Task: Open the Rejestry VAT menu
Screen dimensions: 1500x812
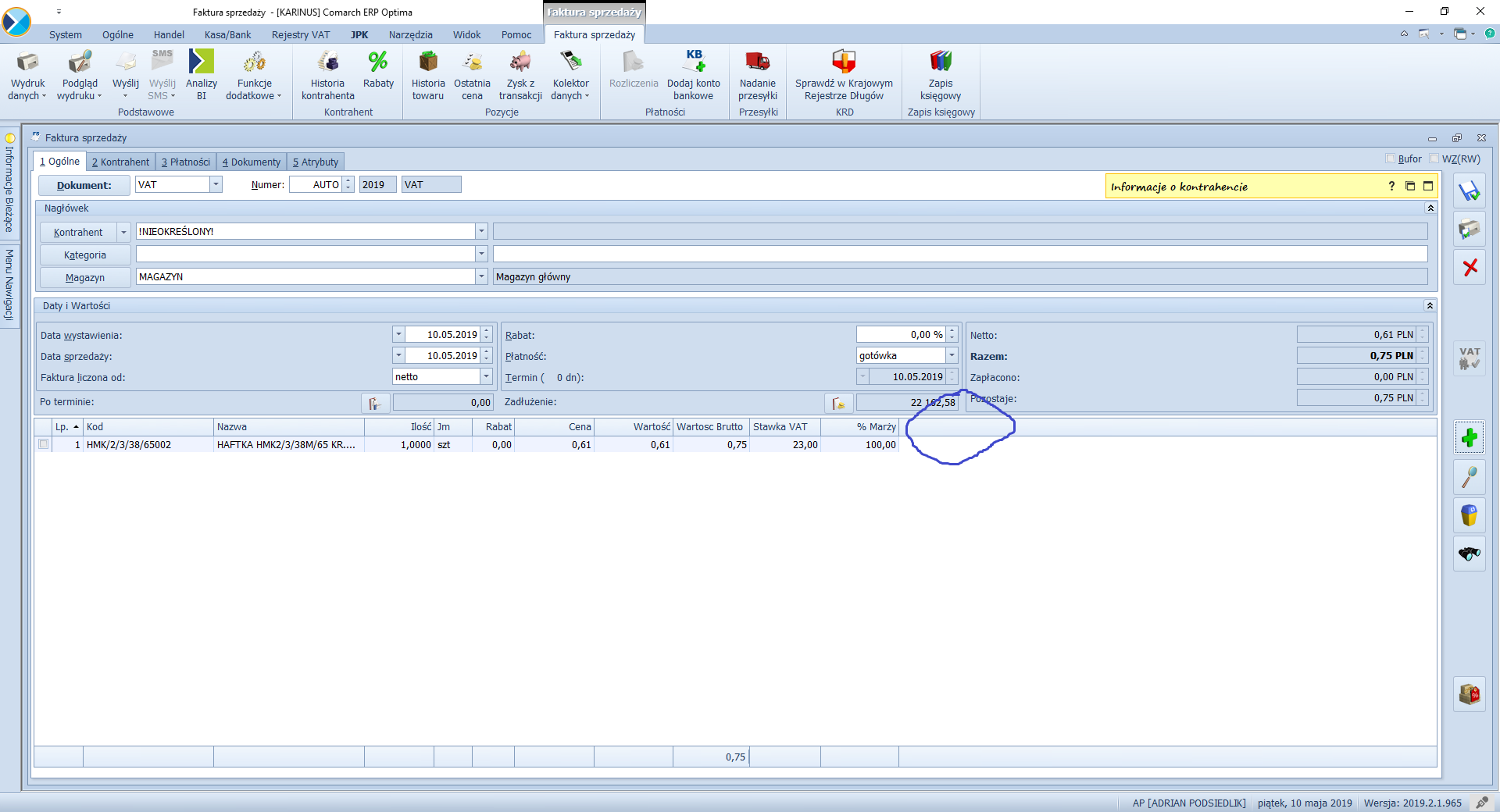Action: pyautogui.click(x=301, y=35)
